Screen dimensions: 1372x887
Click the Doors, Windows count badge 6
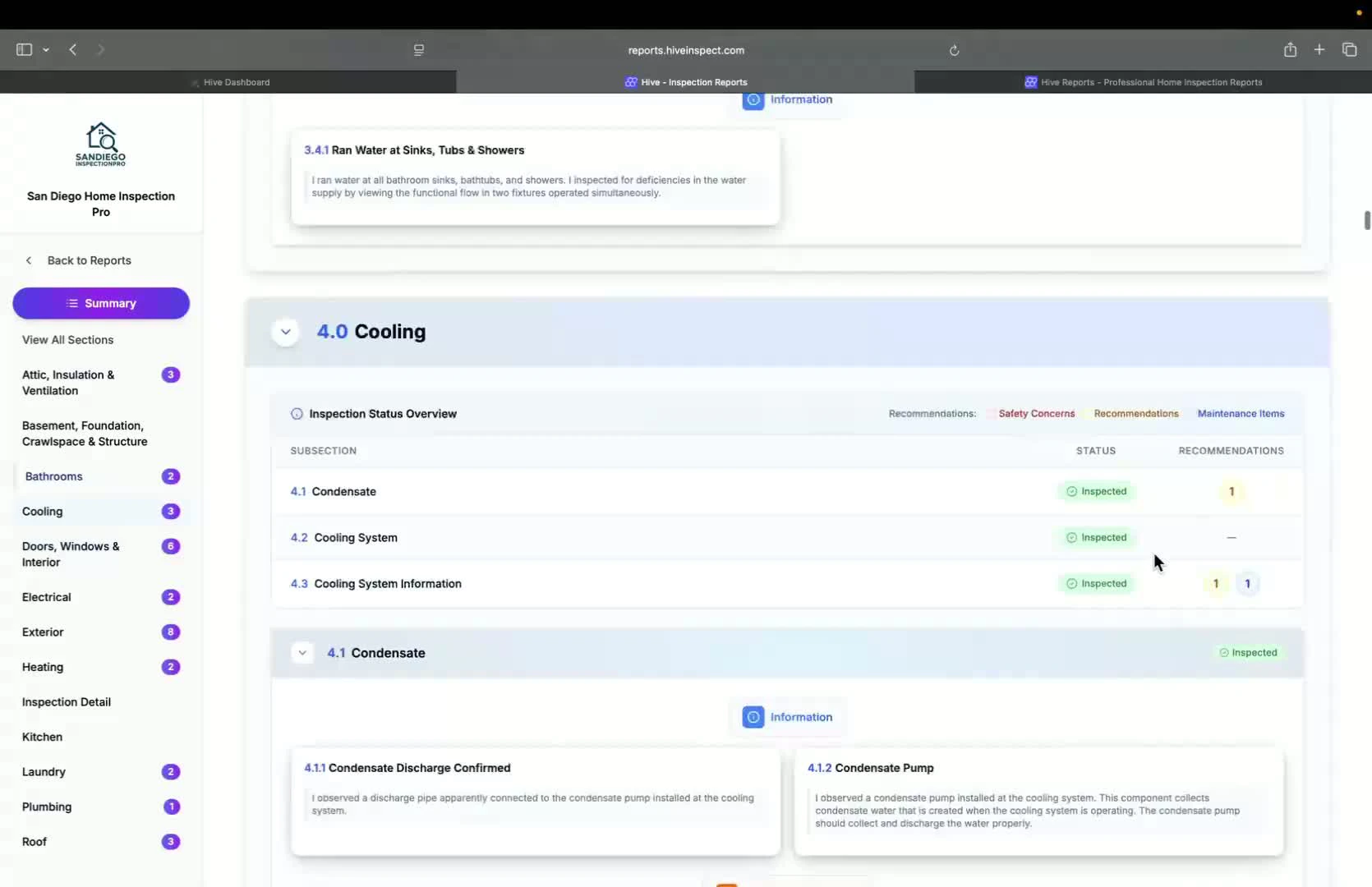point(171,546)
